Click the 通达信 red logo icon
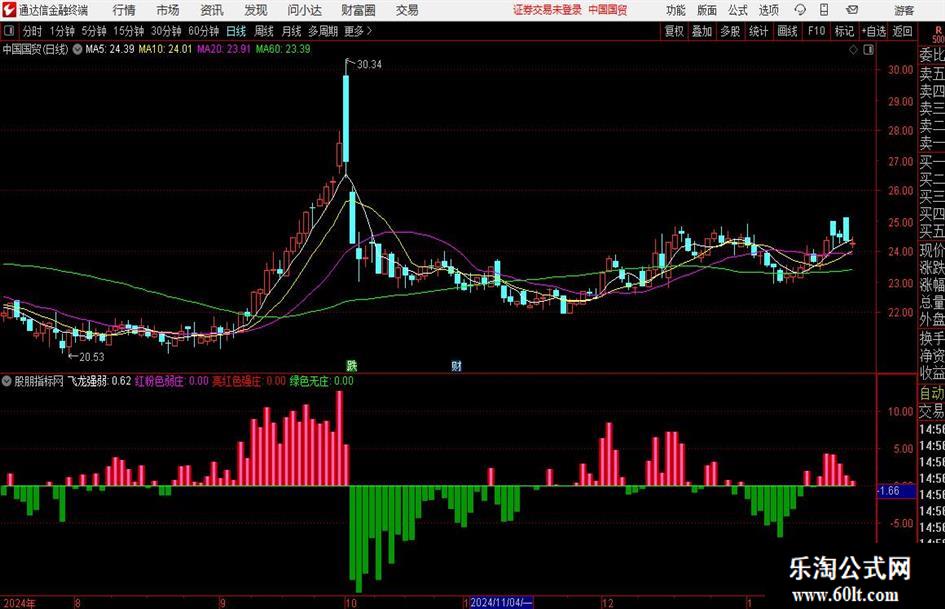 [8, 10]
